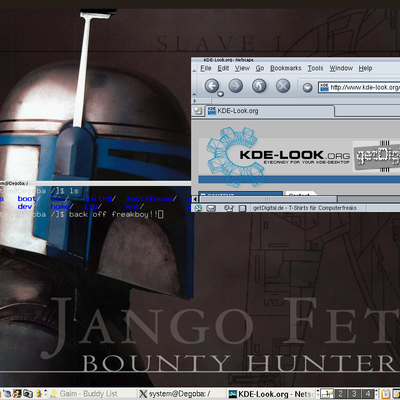Switch to virtual desktop 4 in pager
This screenshot has width=400, height=400.
point(368,394)
